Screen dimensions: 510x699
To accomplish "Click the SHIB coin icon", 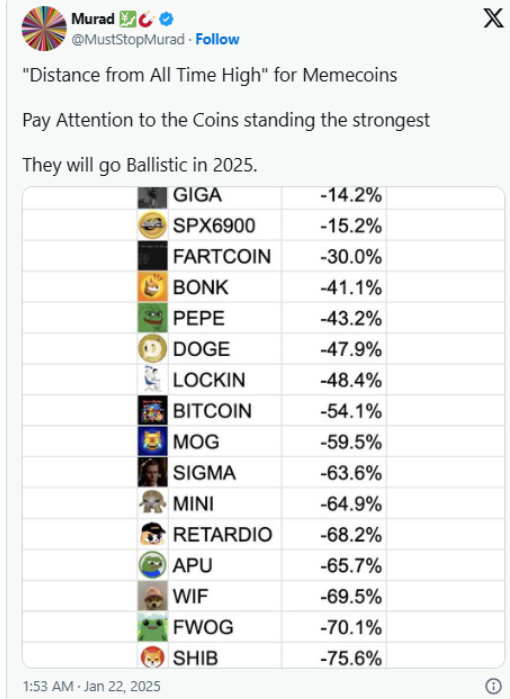I will 152,657.
